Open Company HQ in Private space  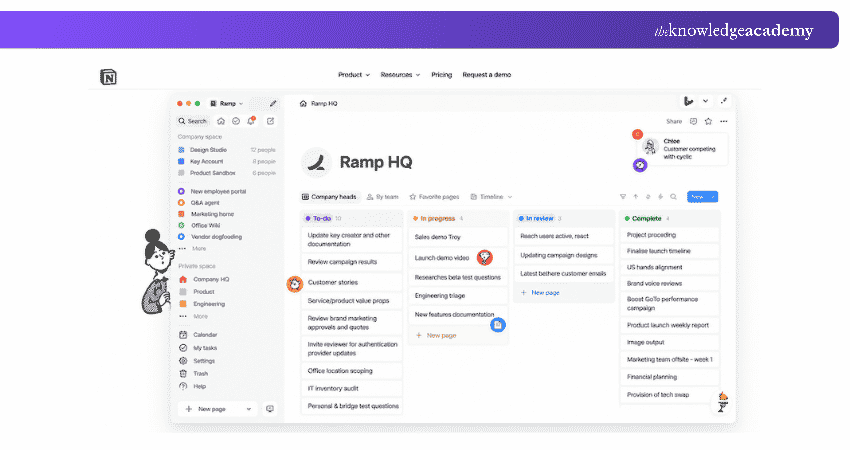[211, 279]
